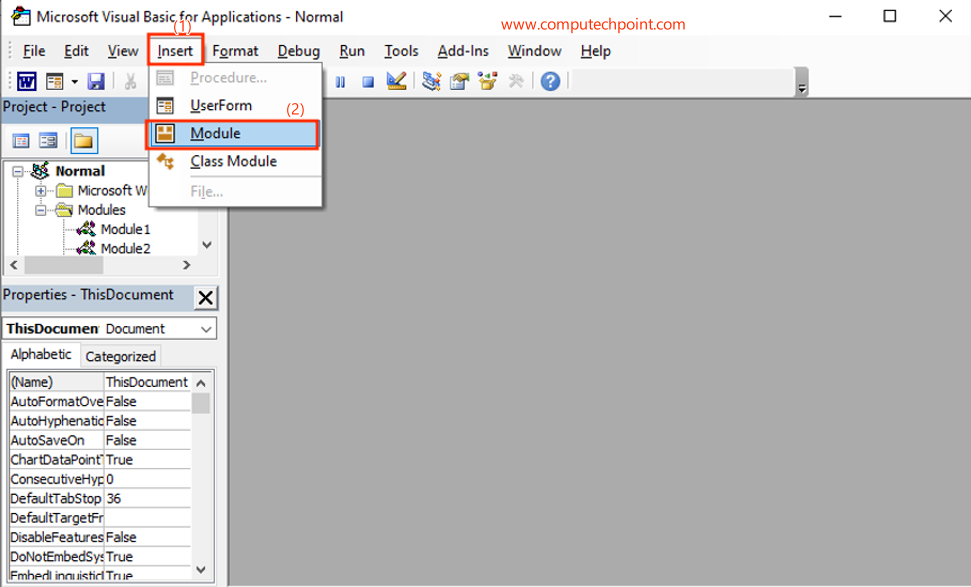Image resolution: width=971 pixels, height=587 pixels.
Task: Open the Properties Window toolbar icon
Action: (459, 81)
